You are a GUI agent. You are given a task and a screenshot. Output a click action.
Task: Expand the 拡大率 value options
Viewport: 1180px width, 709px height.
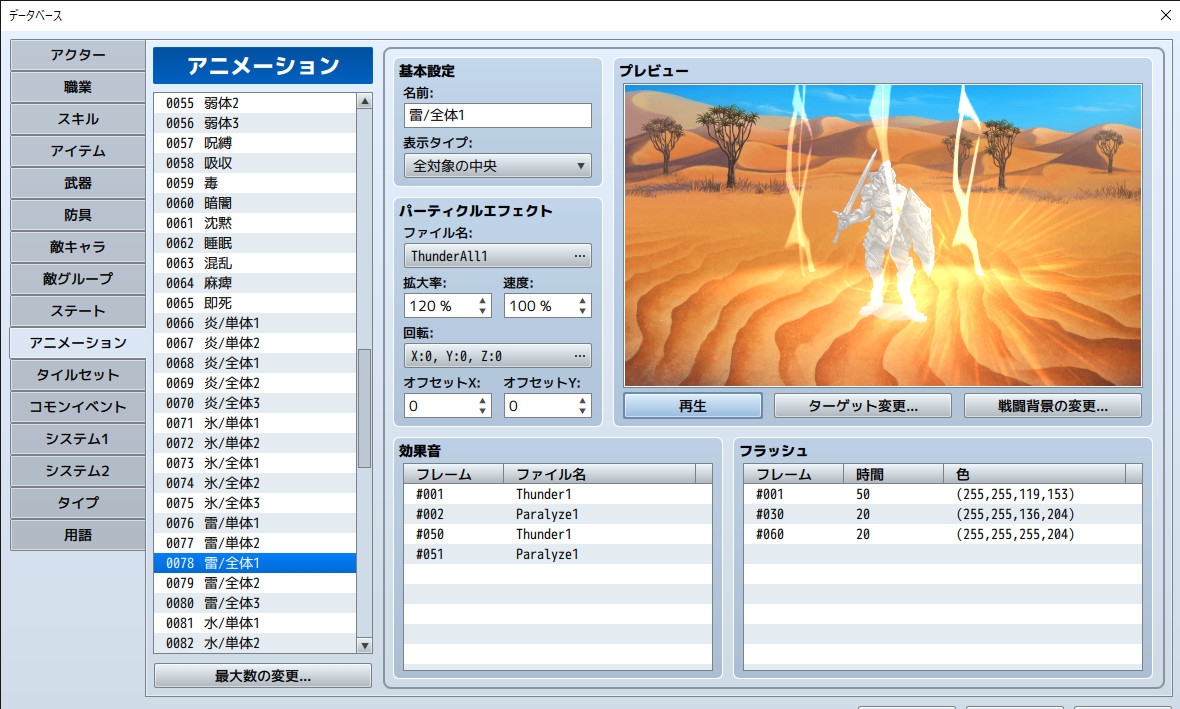click(482, 305)
